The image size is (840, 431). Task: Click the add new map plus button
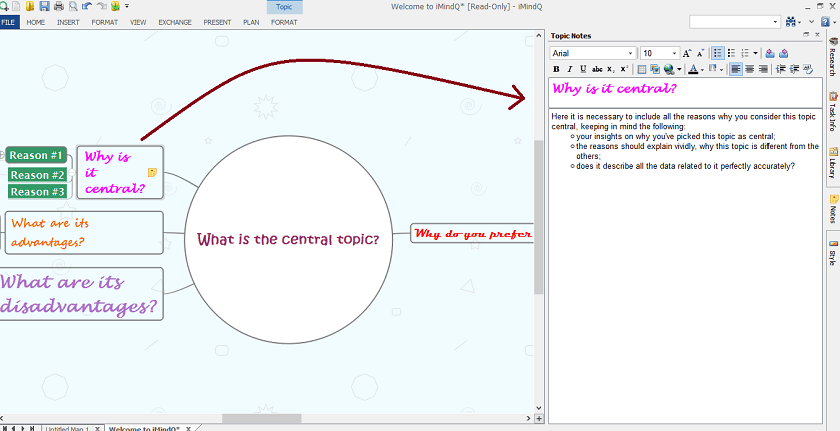(539, 419)
